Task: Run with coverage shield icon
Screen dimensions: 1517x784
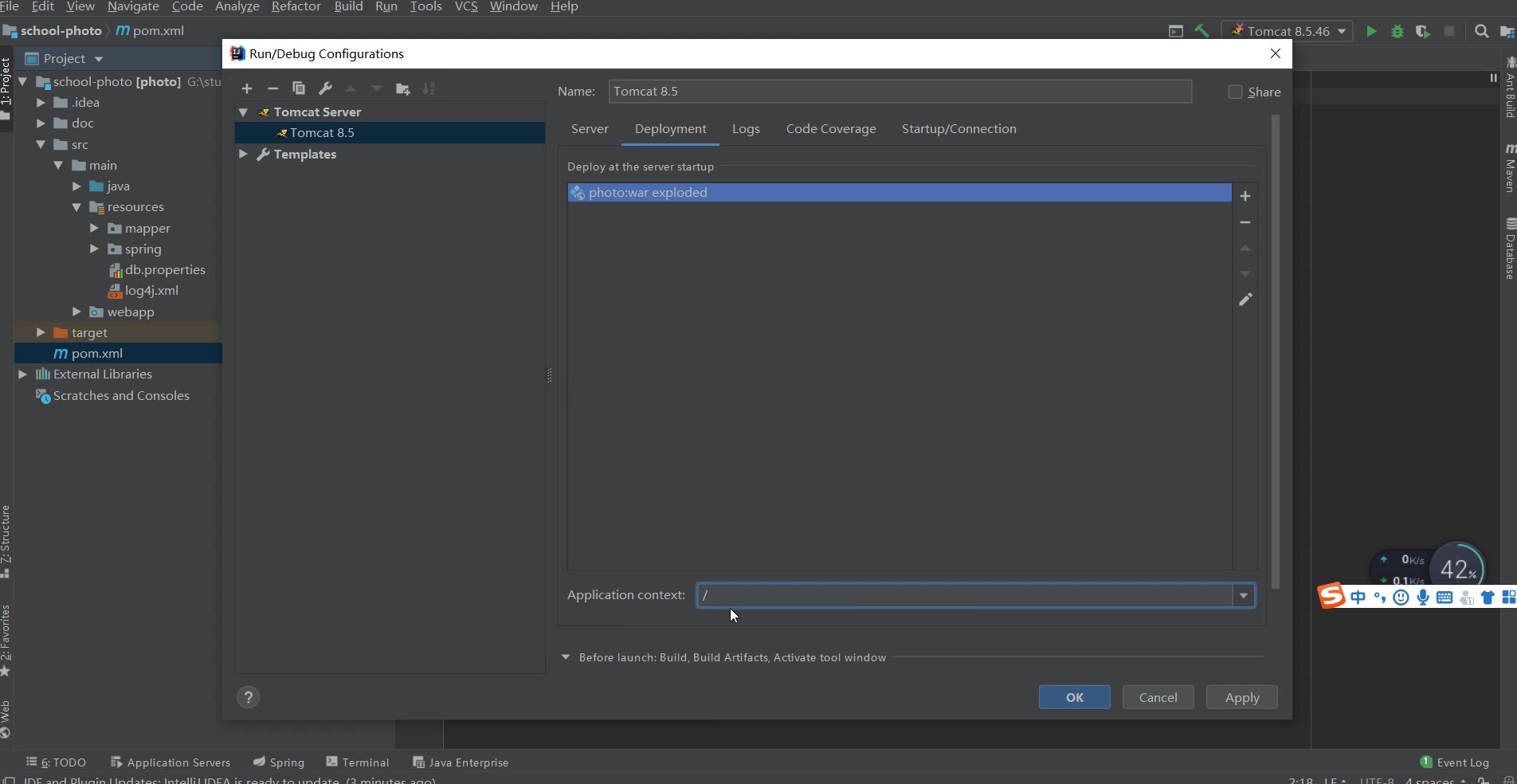Action: [x=1423, y=31]
